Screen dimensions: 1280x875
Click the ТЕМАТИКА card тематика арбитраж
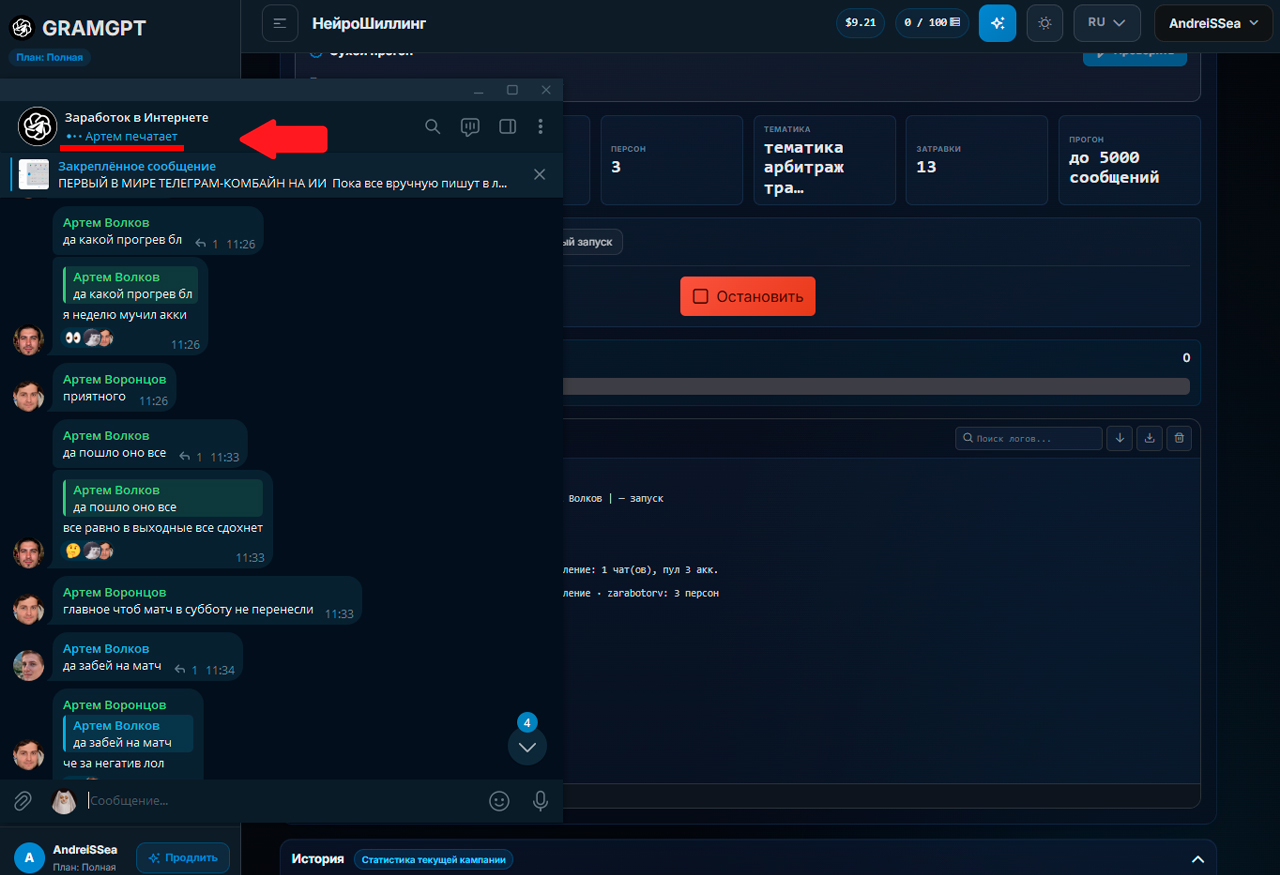point(824,160)
